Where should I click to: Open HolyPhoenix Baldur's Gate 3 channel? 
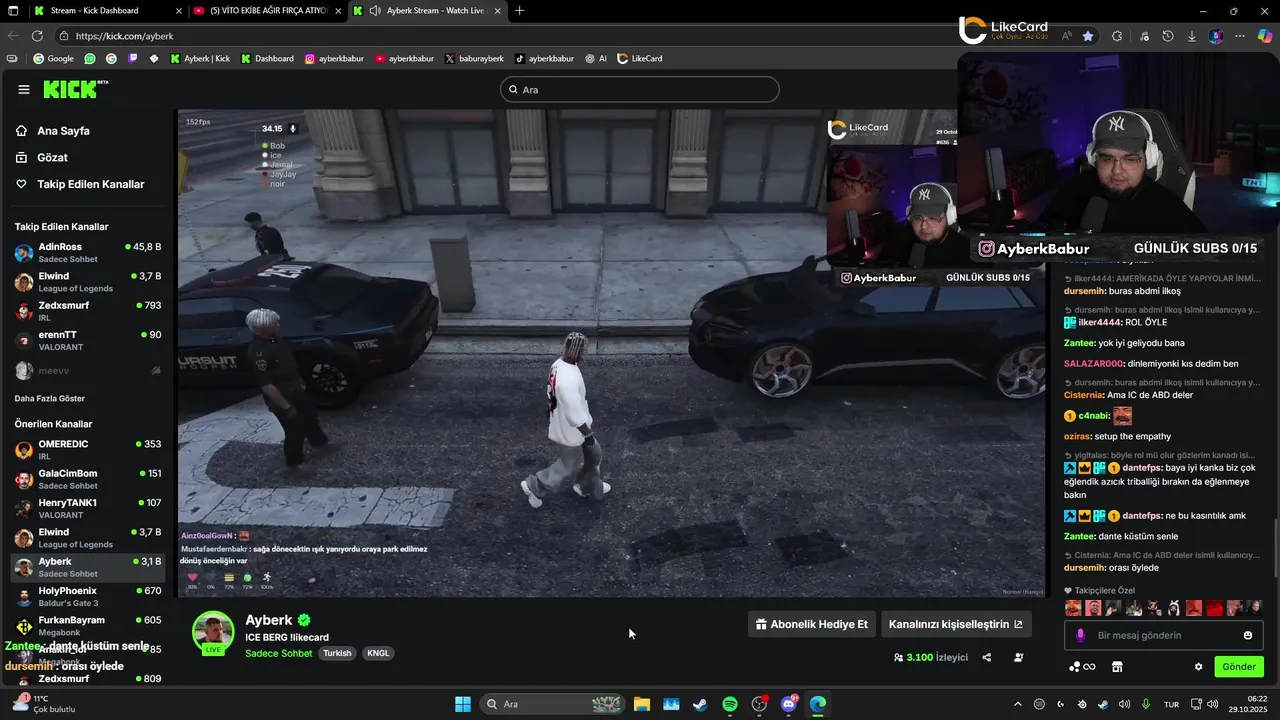coord(88,596)
